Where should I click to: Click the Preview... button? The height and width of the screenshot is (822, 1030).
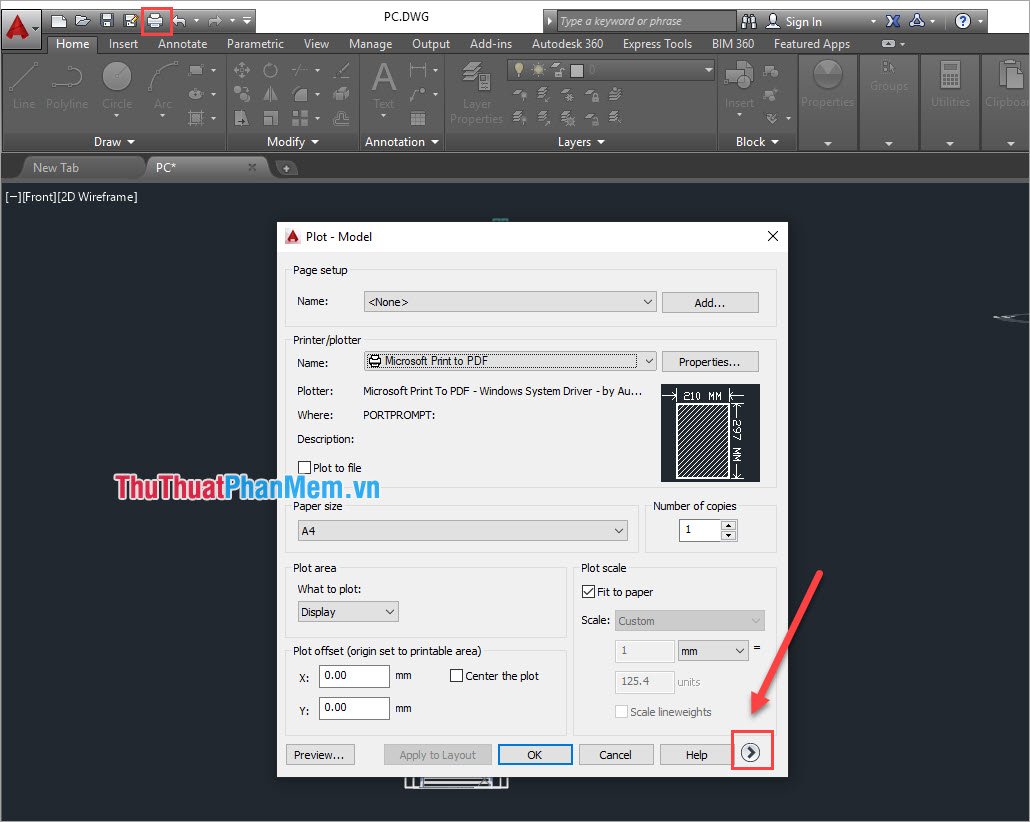point(320,755)
